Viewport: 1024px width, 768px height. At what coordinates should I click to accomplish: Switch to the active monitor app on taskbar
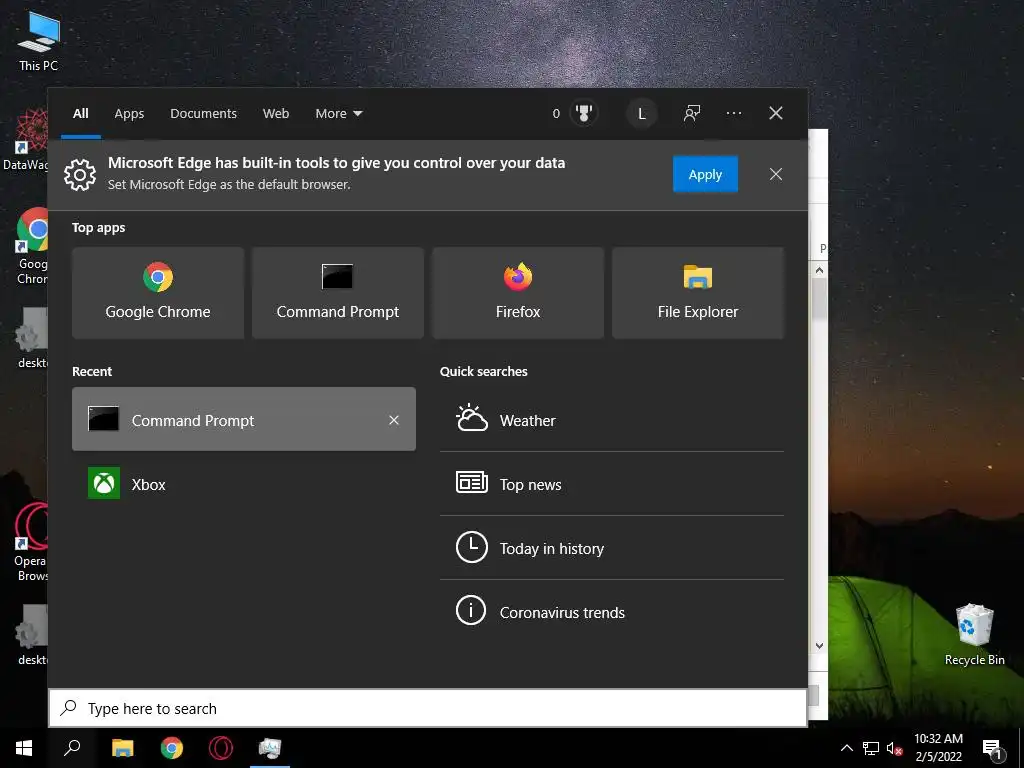[x=270, y=748]
